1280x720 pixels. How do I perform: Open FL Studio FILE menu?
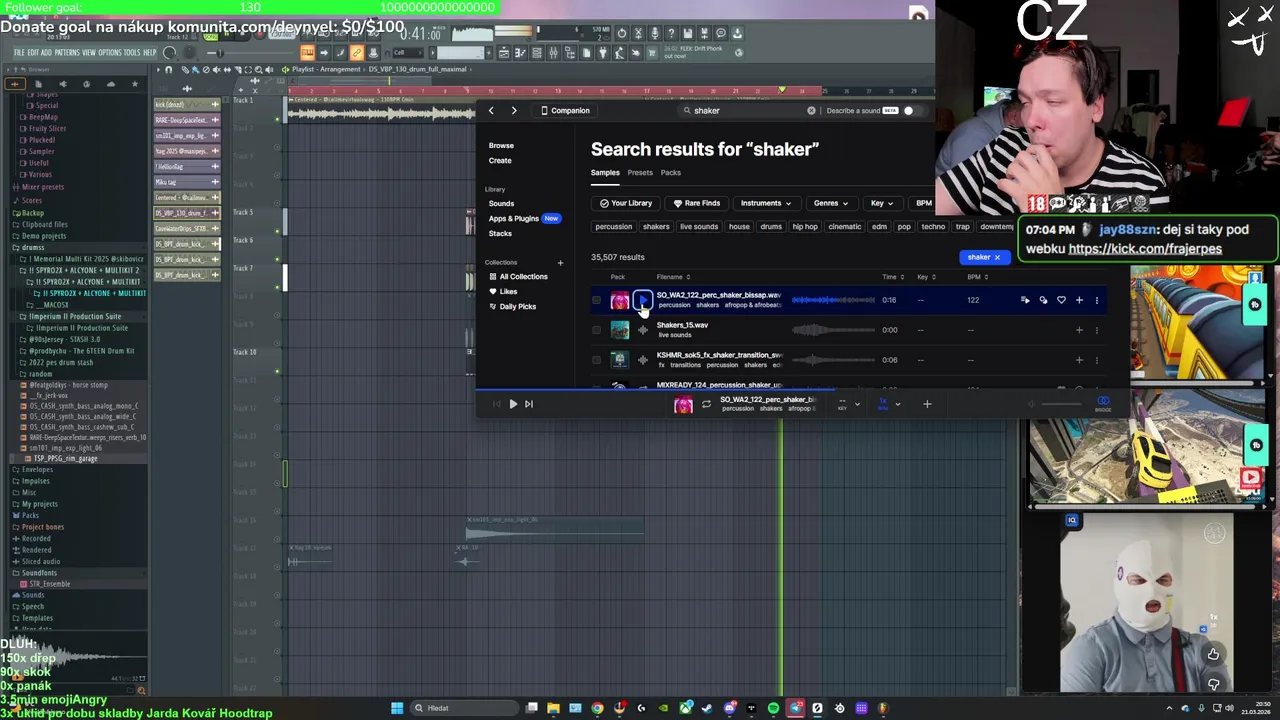pos(19,53)
